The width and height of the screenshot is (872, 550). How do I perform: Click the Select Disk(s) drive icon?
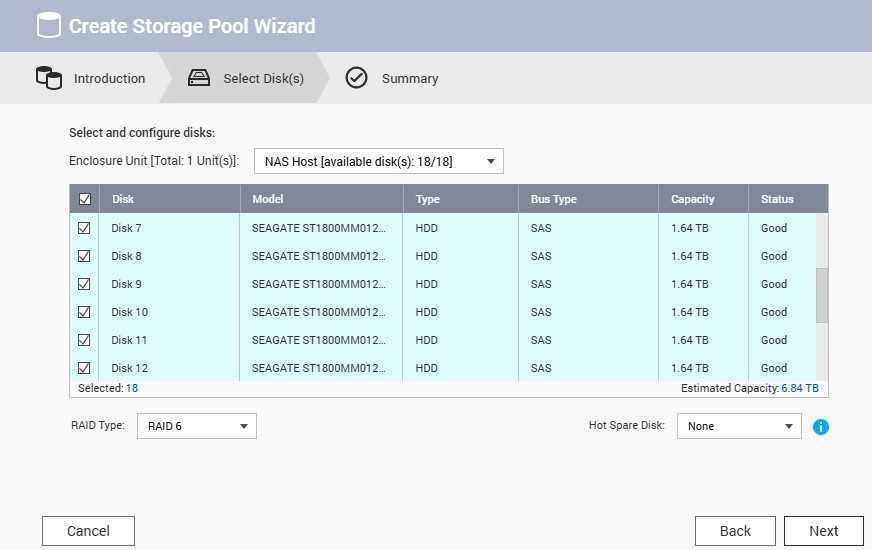(x=199, y=78)
